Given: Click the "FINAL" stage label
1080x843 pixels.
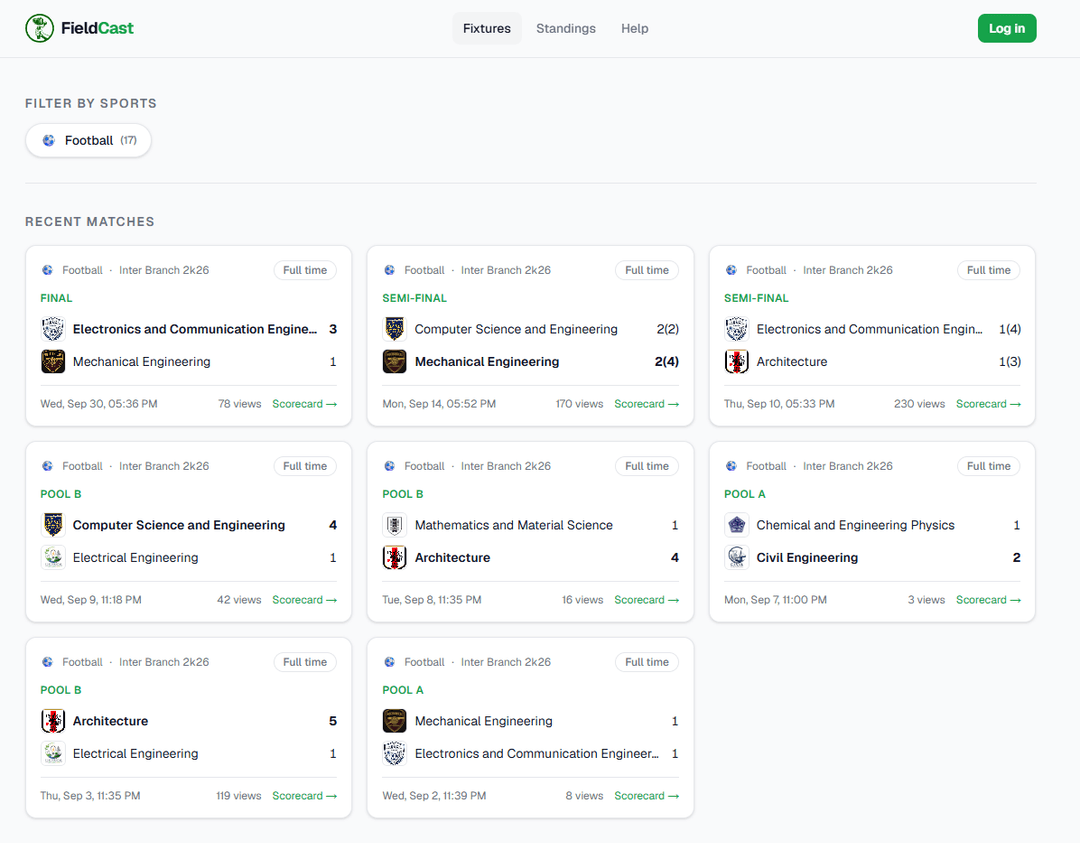Looking at the screenshot, I should [56, 298].
